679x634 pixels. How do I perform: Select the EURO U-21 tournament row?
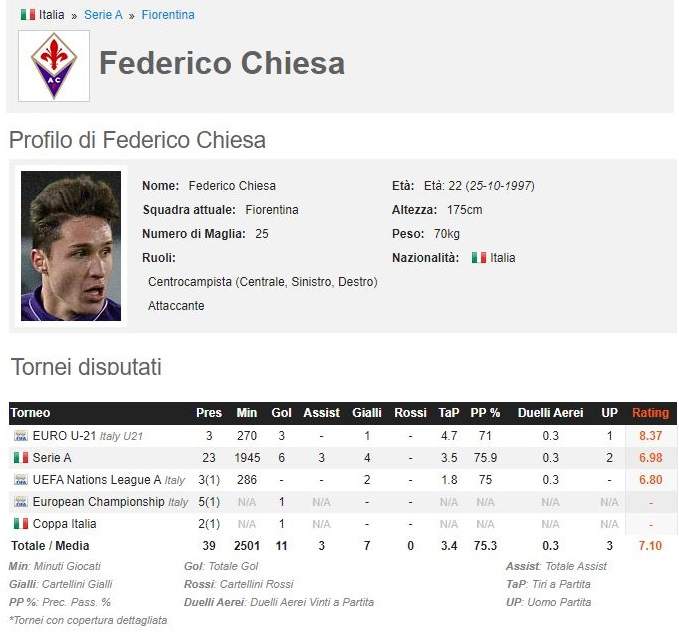click(343, 436)
